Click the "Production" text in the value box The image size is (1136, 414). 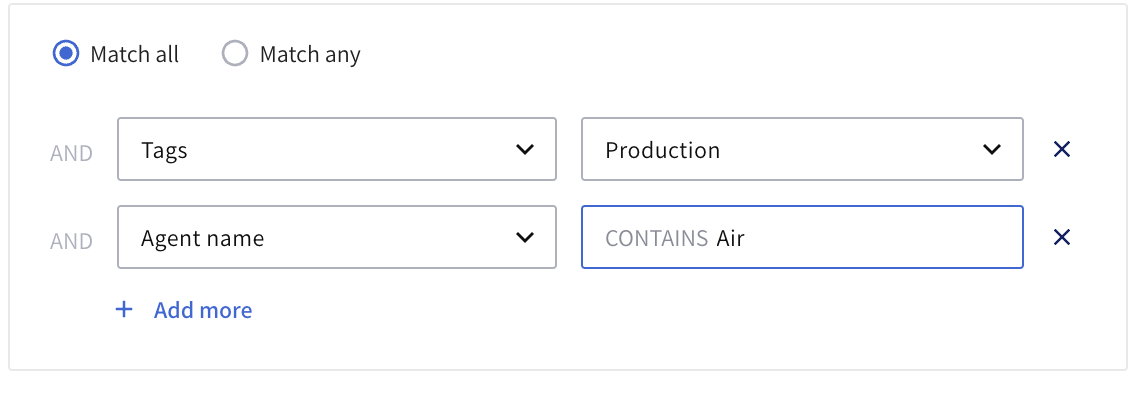[663, 150]
